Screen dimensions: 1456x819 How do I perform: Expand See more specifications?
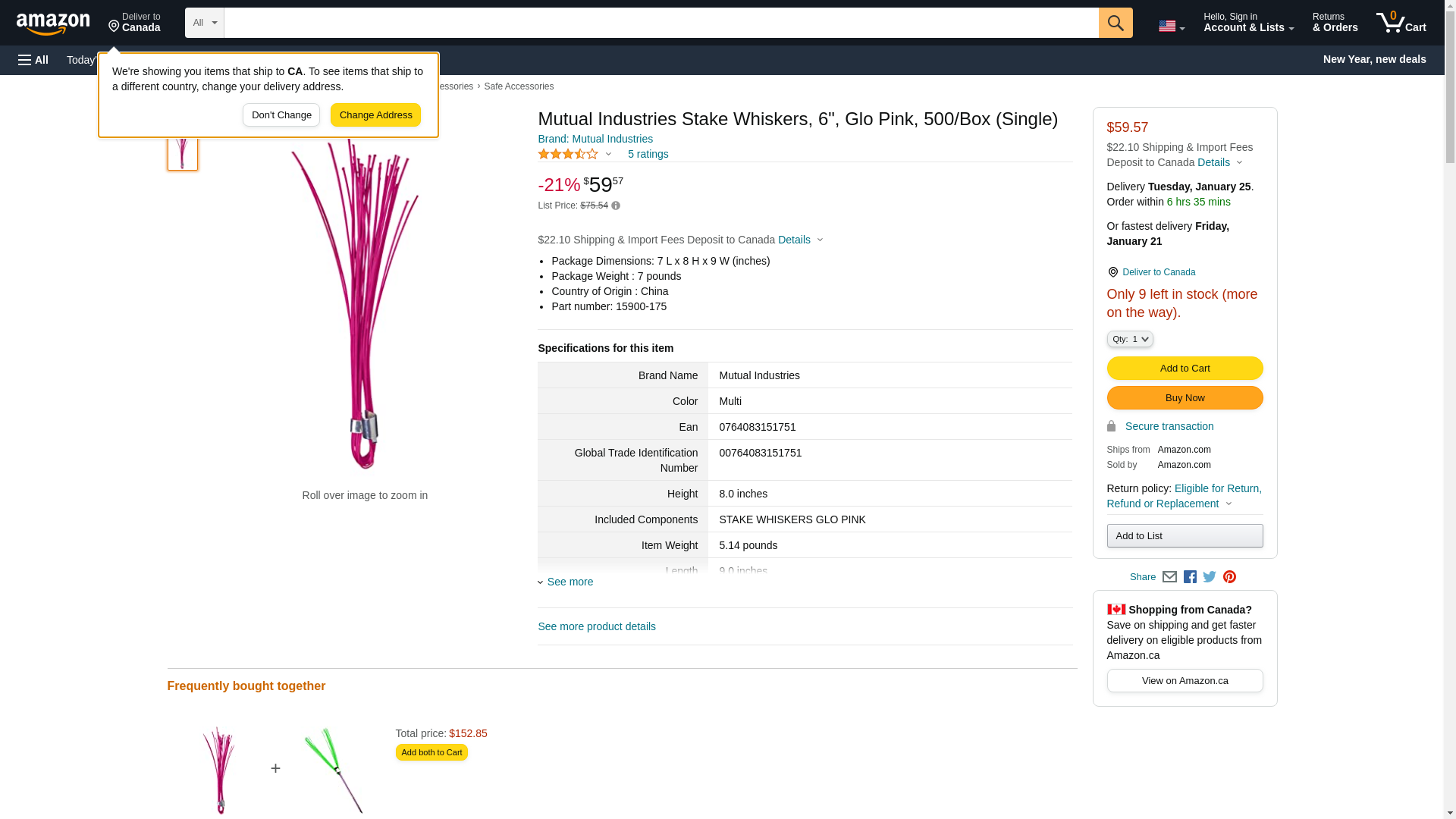pyautogui.click(x=570, y=582)
